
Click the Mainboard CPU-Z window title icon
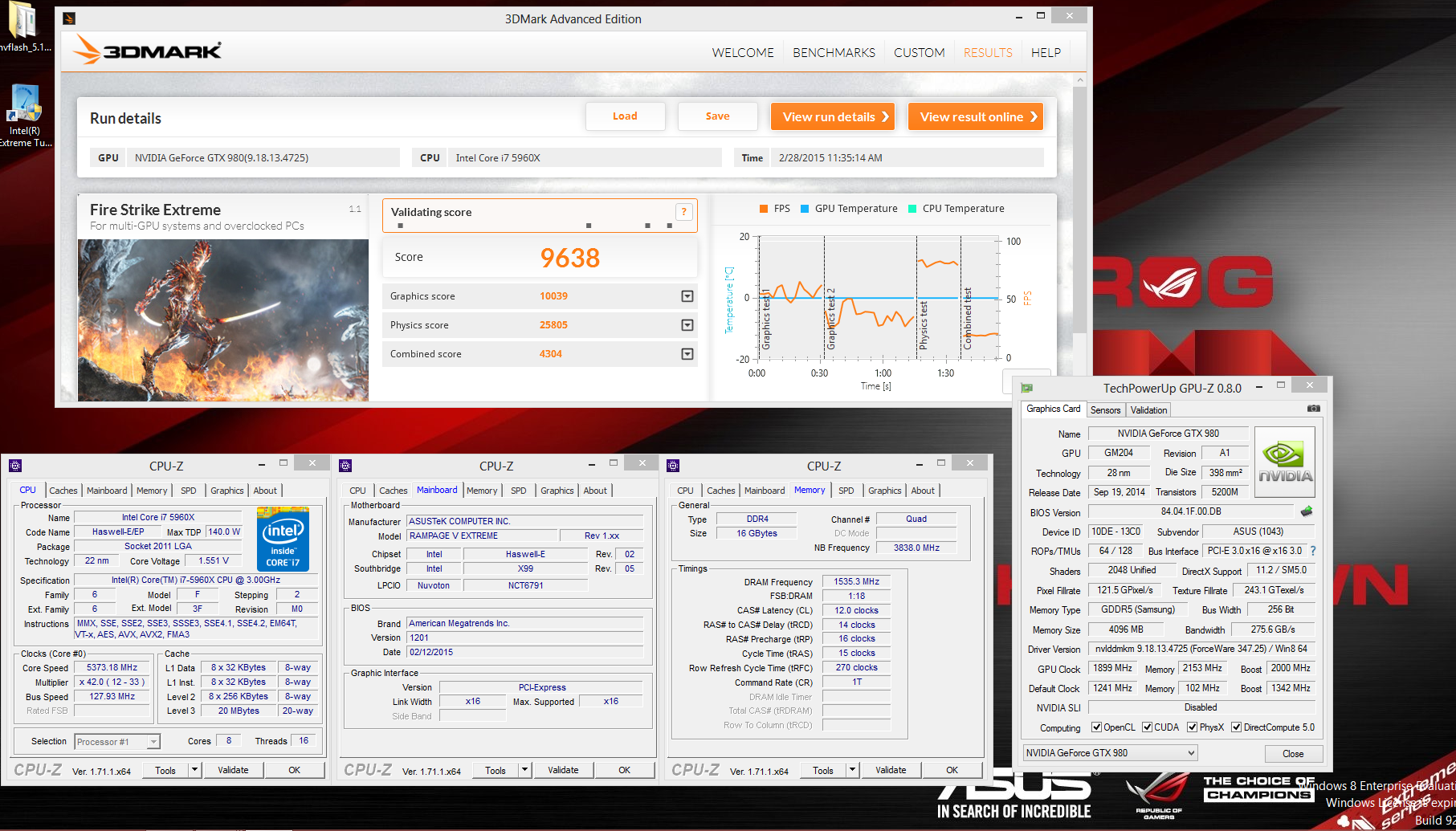pyautogui.click(x=345, y=466)
